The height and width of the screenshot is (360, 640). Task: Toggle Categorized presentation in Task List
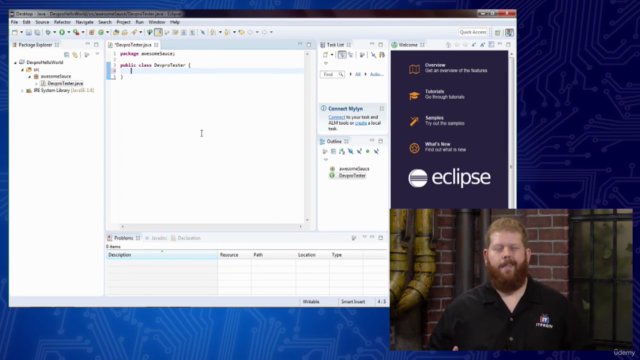pyautogui.click(x=342, y=55)
